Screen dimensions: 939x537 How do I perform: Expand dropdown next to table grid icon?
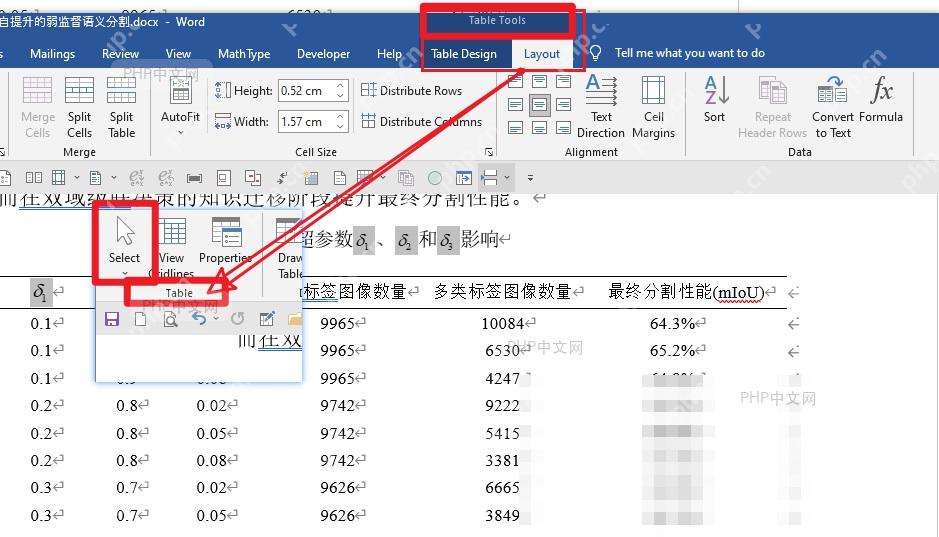tap(77, 178)
